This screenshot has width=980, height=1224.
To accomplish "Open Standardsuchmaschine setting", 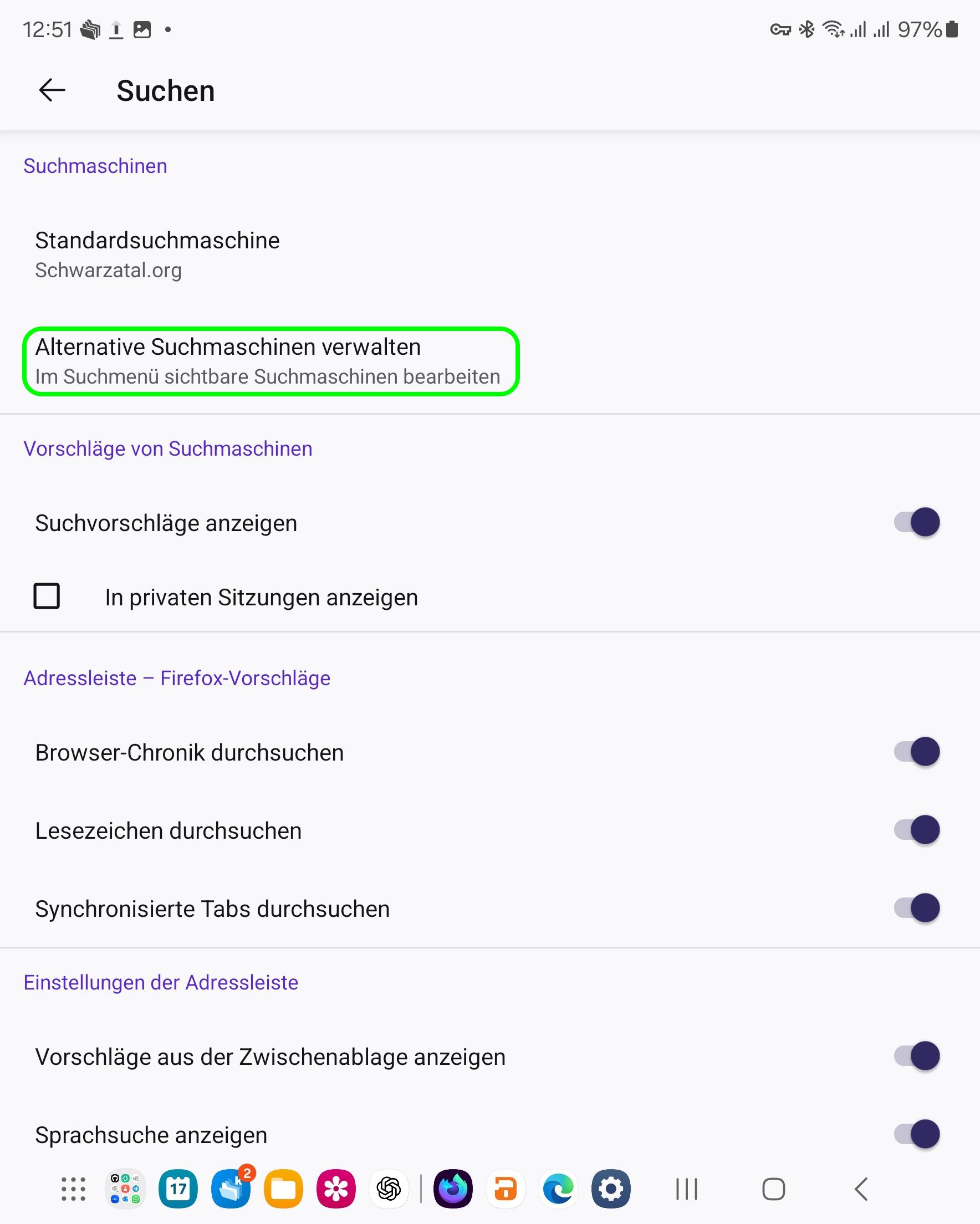I will (x=157, y=254).
